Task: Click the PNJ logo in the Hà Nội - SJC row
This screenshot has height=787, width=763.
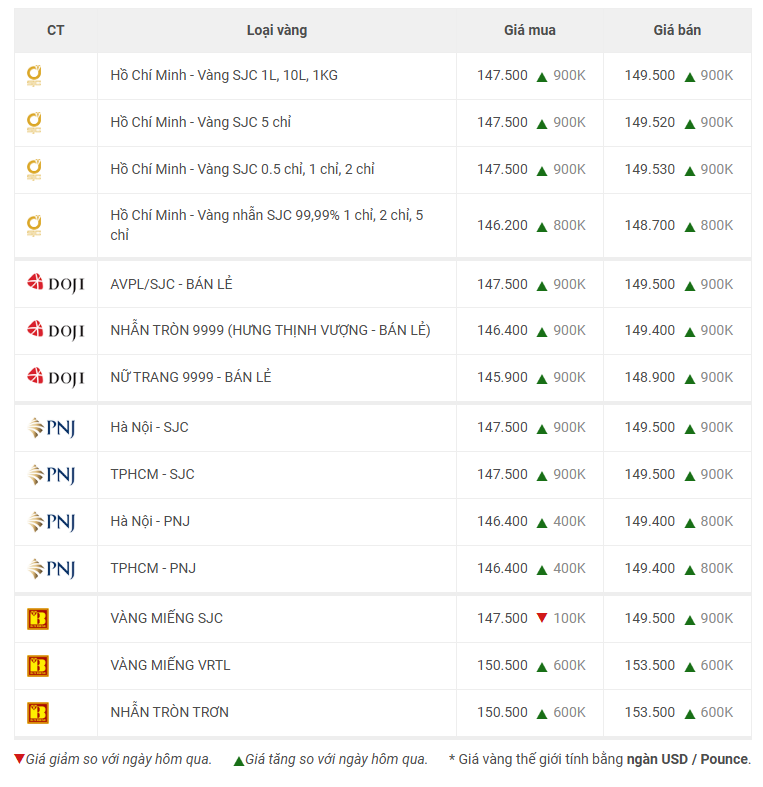Action: click(x=51, y=428)
